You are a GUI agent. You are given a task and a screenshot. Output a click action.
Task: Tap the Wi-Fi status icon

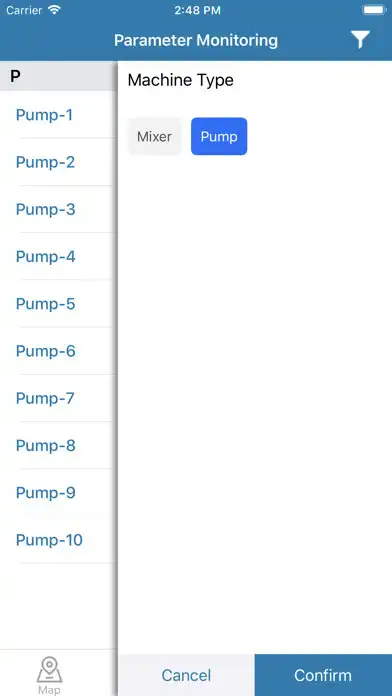tap(55, 10)
